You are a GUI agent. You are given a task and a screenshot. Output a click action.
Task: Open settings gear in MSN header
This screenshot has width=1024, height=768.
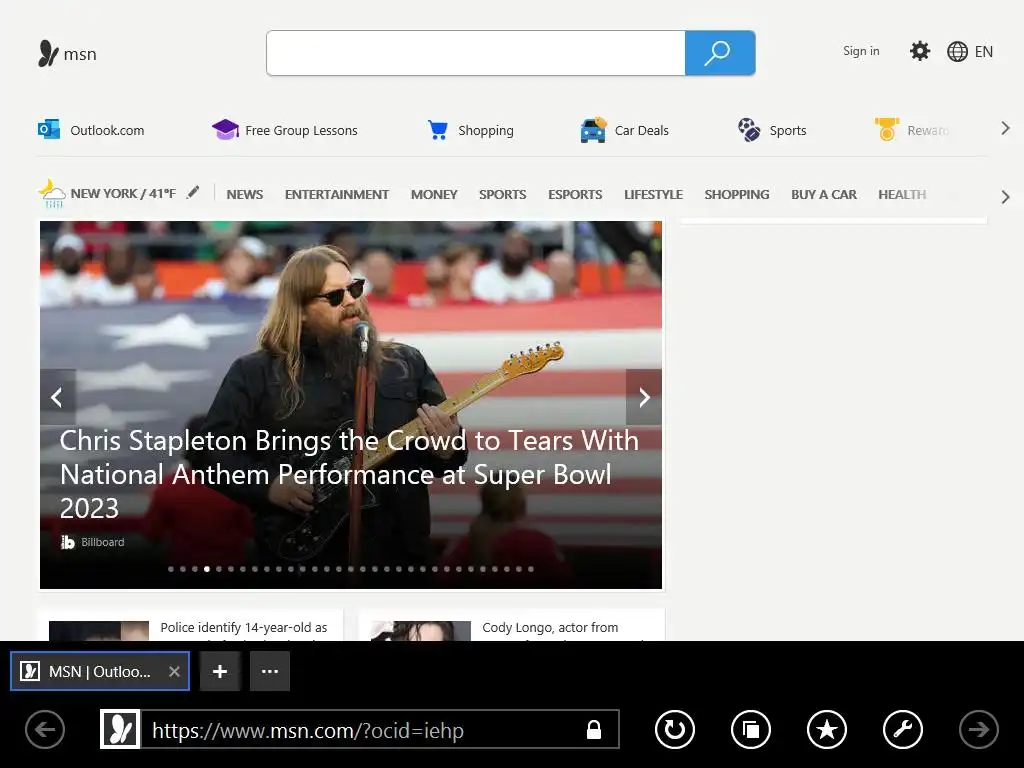920,51
